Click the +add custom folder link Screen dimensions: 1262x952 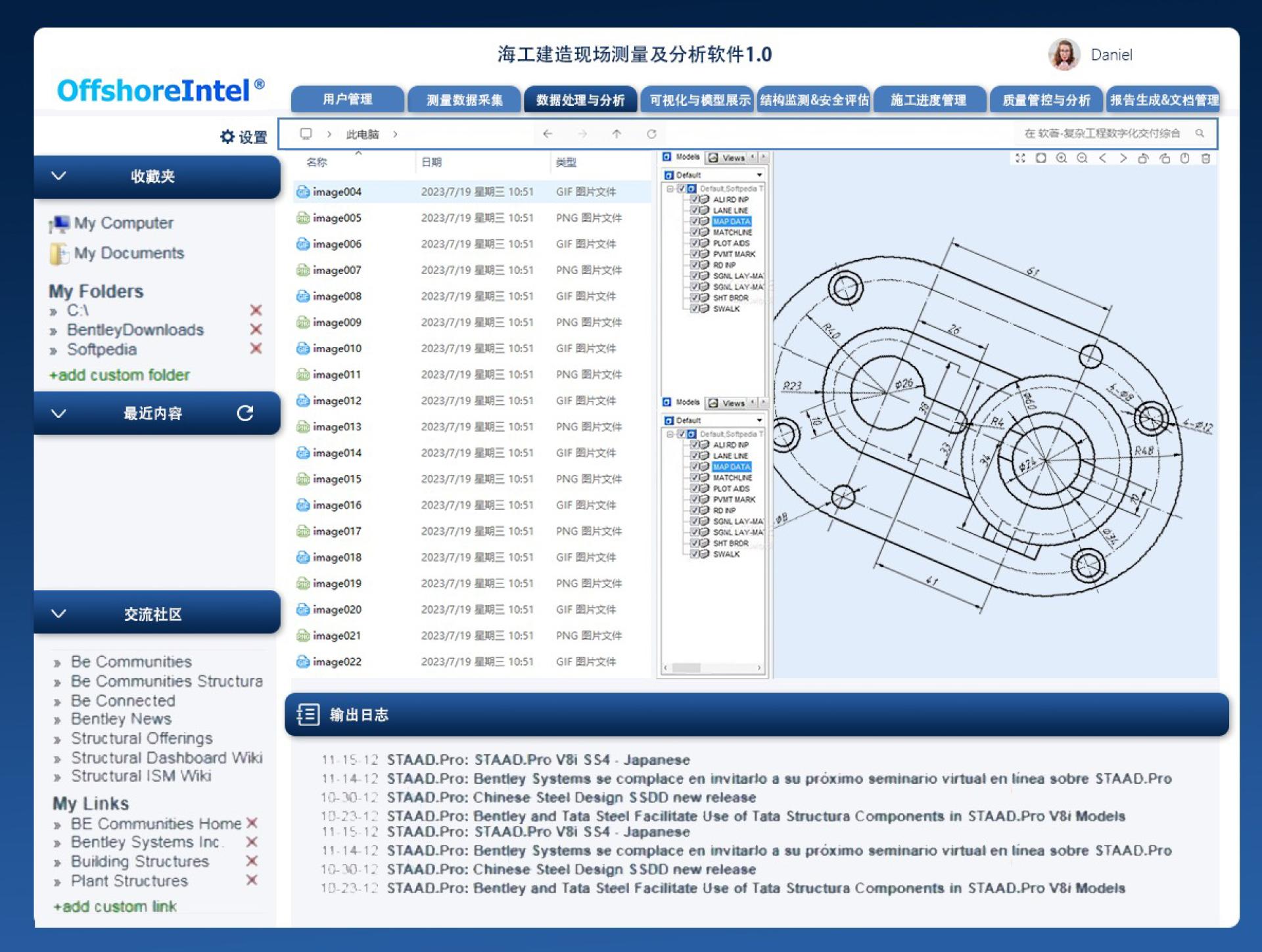click(x=119, y=375)
